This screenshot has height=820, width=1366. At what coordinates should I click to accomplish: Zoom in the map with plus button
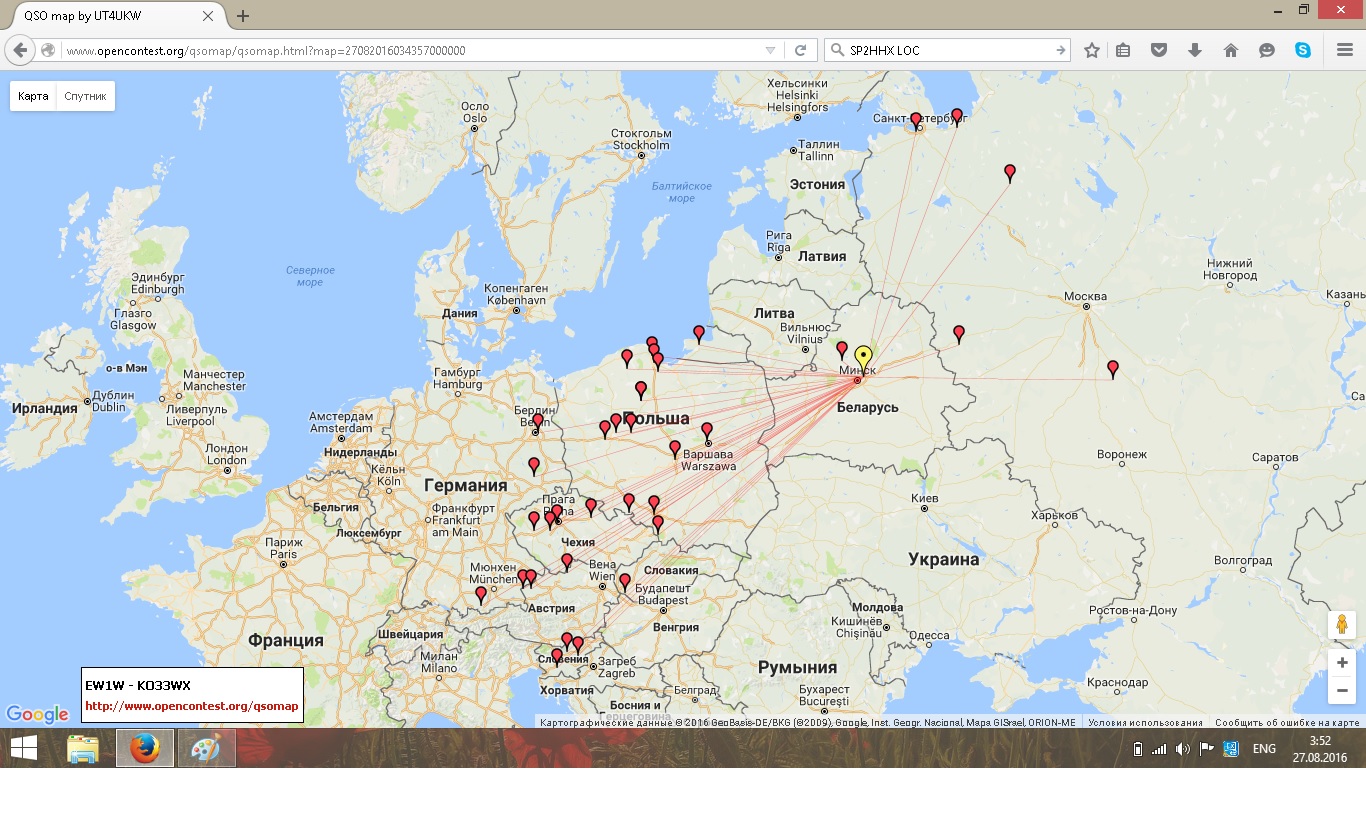tap(1342, 663)
